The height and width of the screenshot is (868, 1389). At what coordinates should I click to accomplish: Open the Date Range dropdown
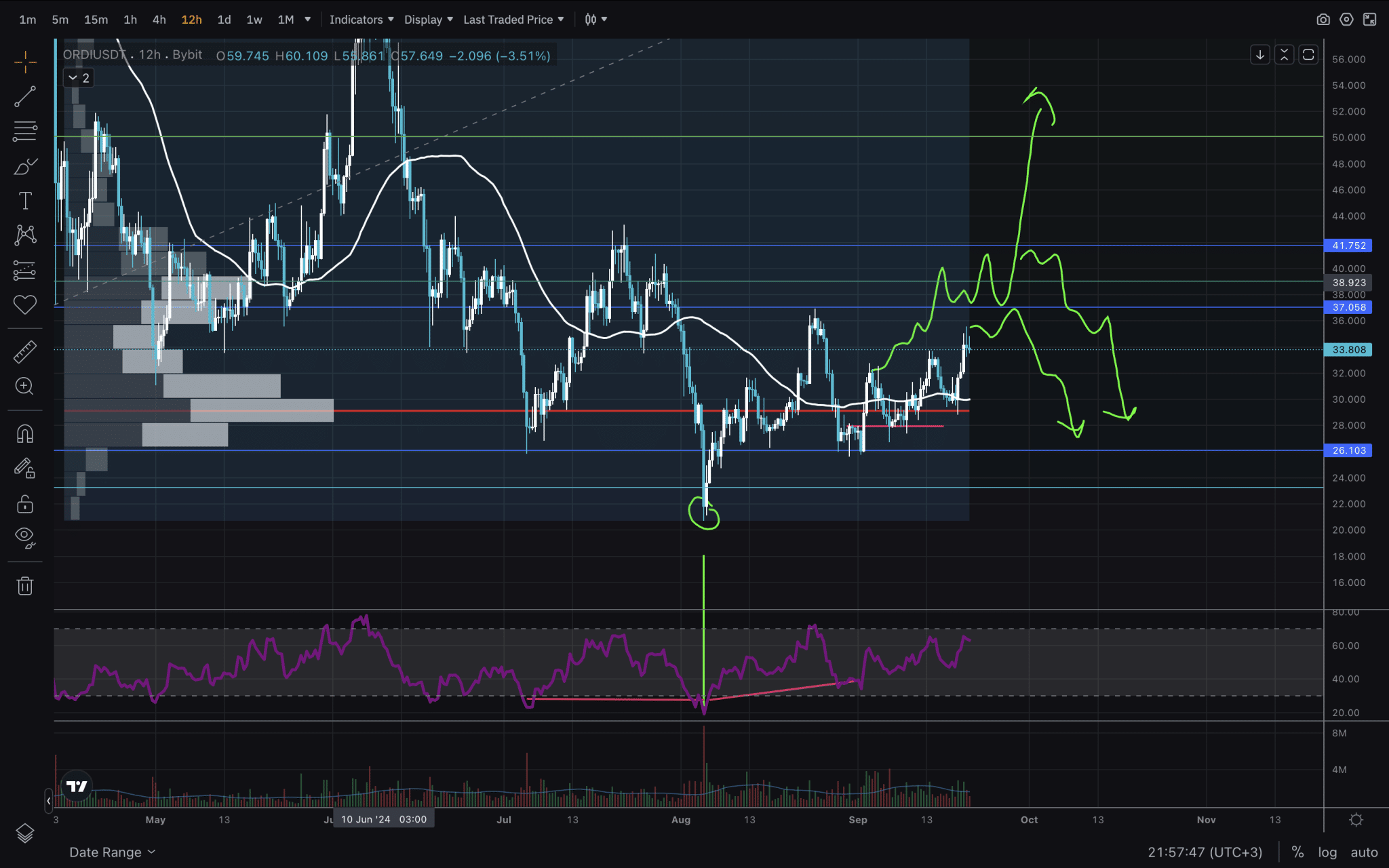[x=113, y=852]
